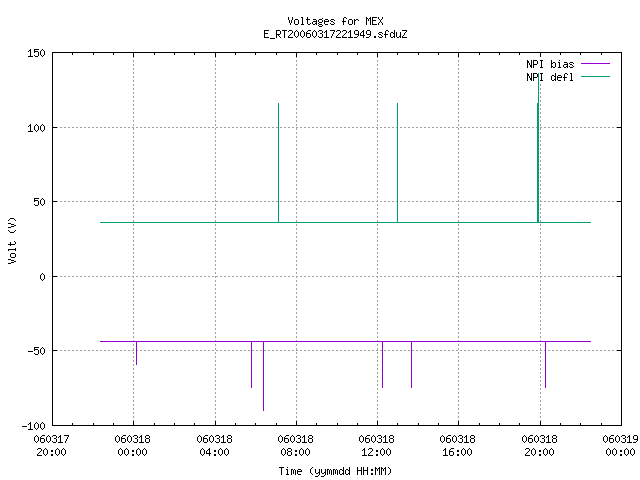Click the green NPI defl legend line
The image size is (640, 480).
pos(595,77)
